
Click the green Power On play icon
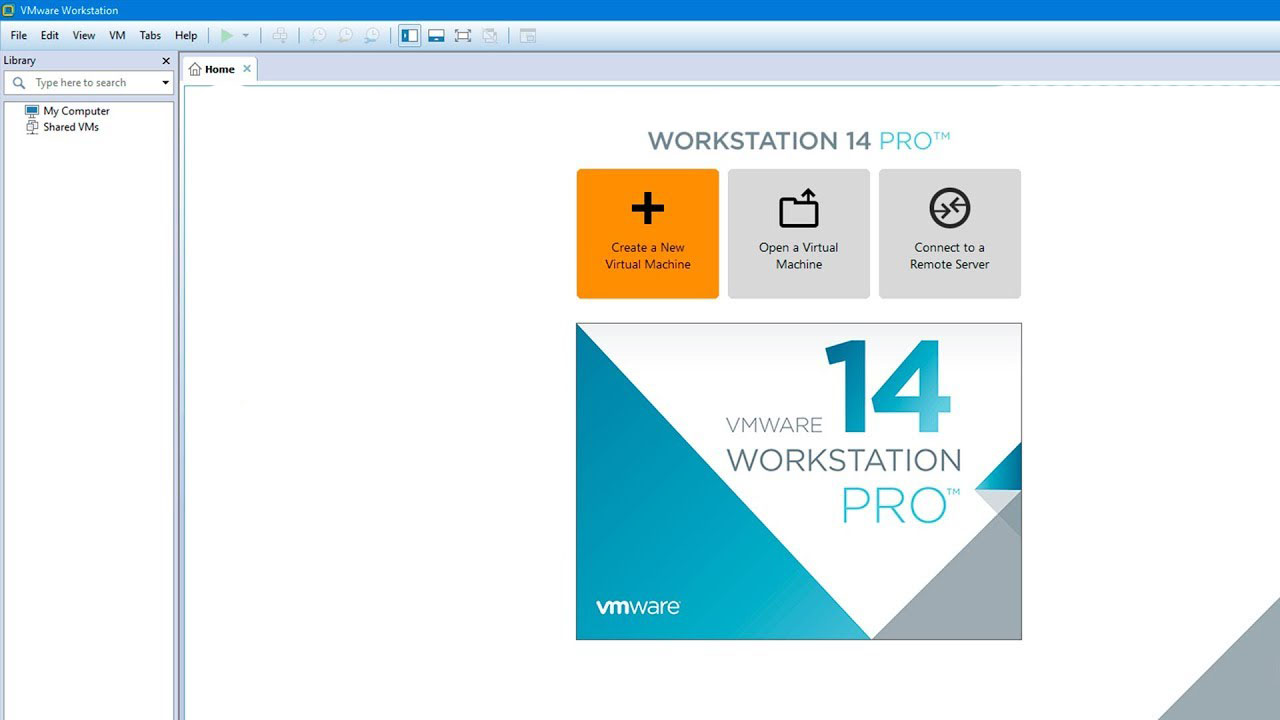(227, 35)
